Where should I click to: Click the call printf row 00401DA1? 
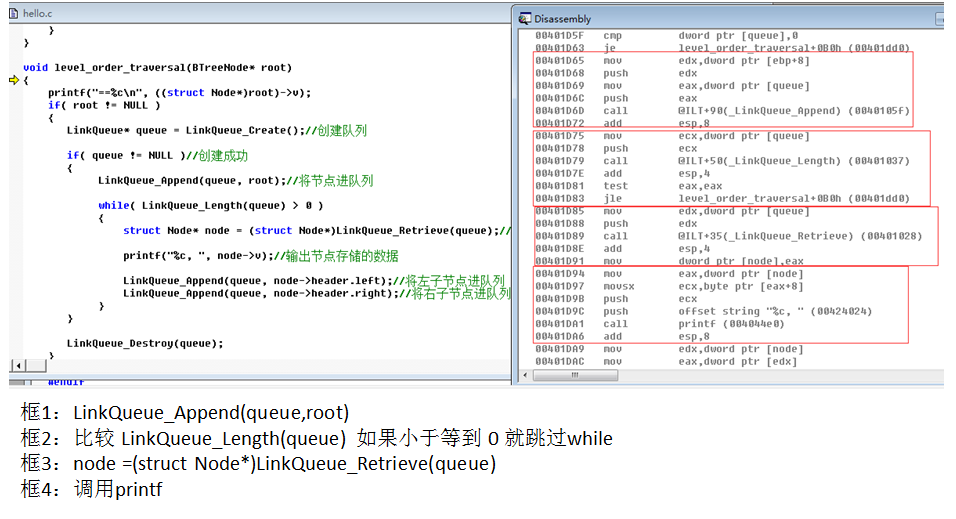(660, 323)
